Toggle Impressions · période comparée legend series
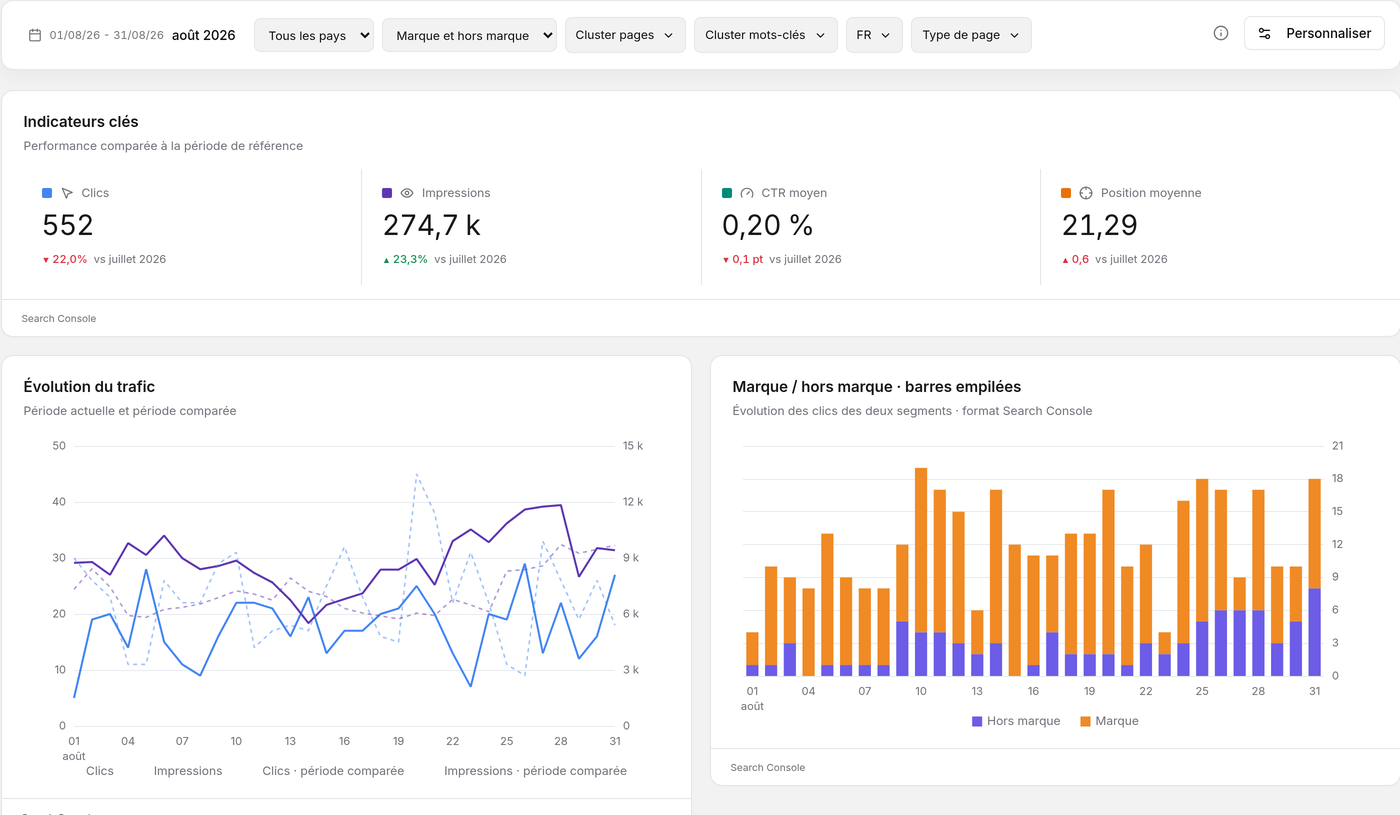Screen dimensions: 1400x815 (x=535, y=771)
